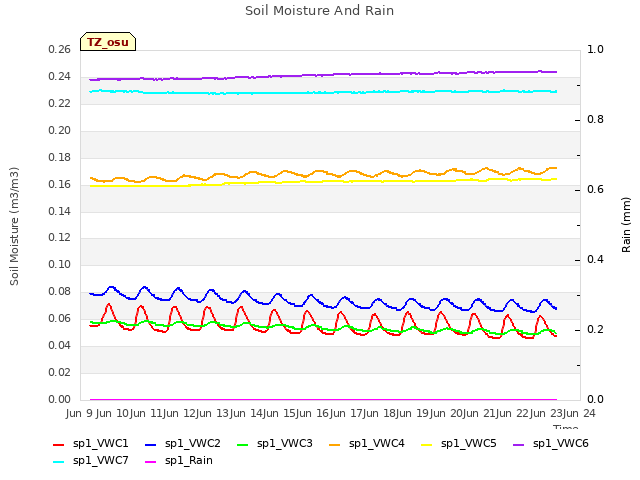Click the Jun 24 x-axis tick label
The width and height of the screenshot is (640, 480).
580,413
